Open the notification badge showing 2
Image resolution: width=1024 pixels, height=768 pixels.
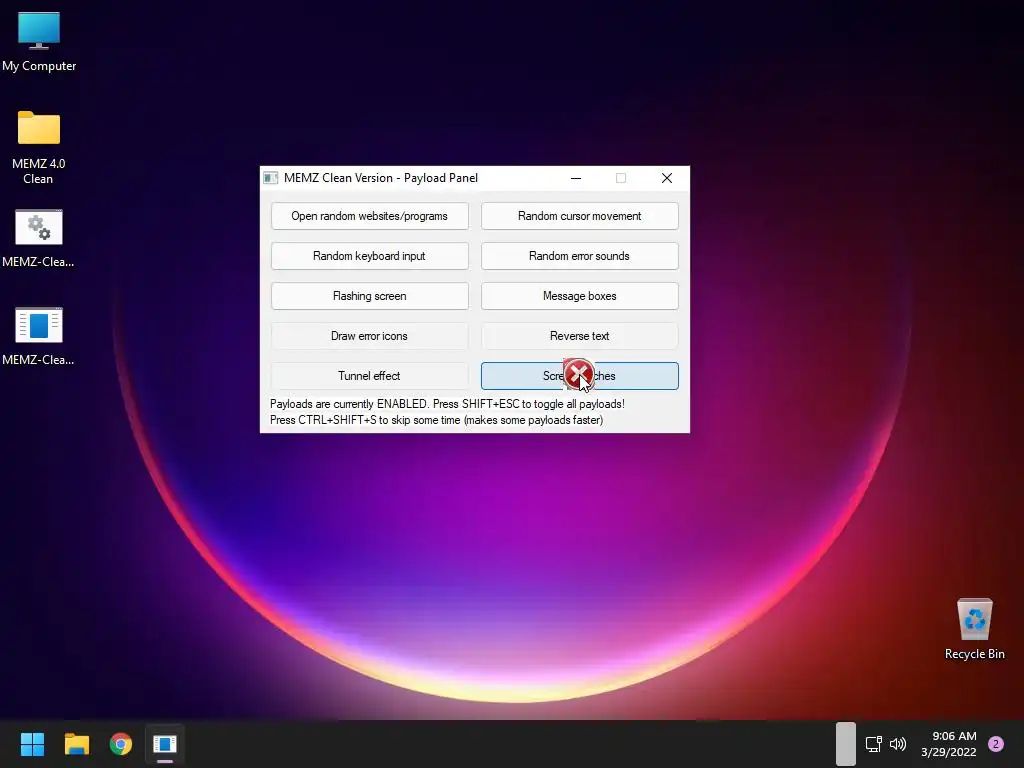pos(995,744)
